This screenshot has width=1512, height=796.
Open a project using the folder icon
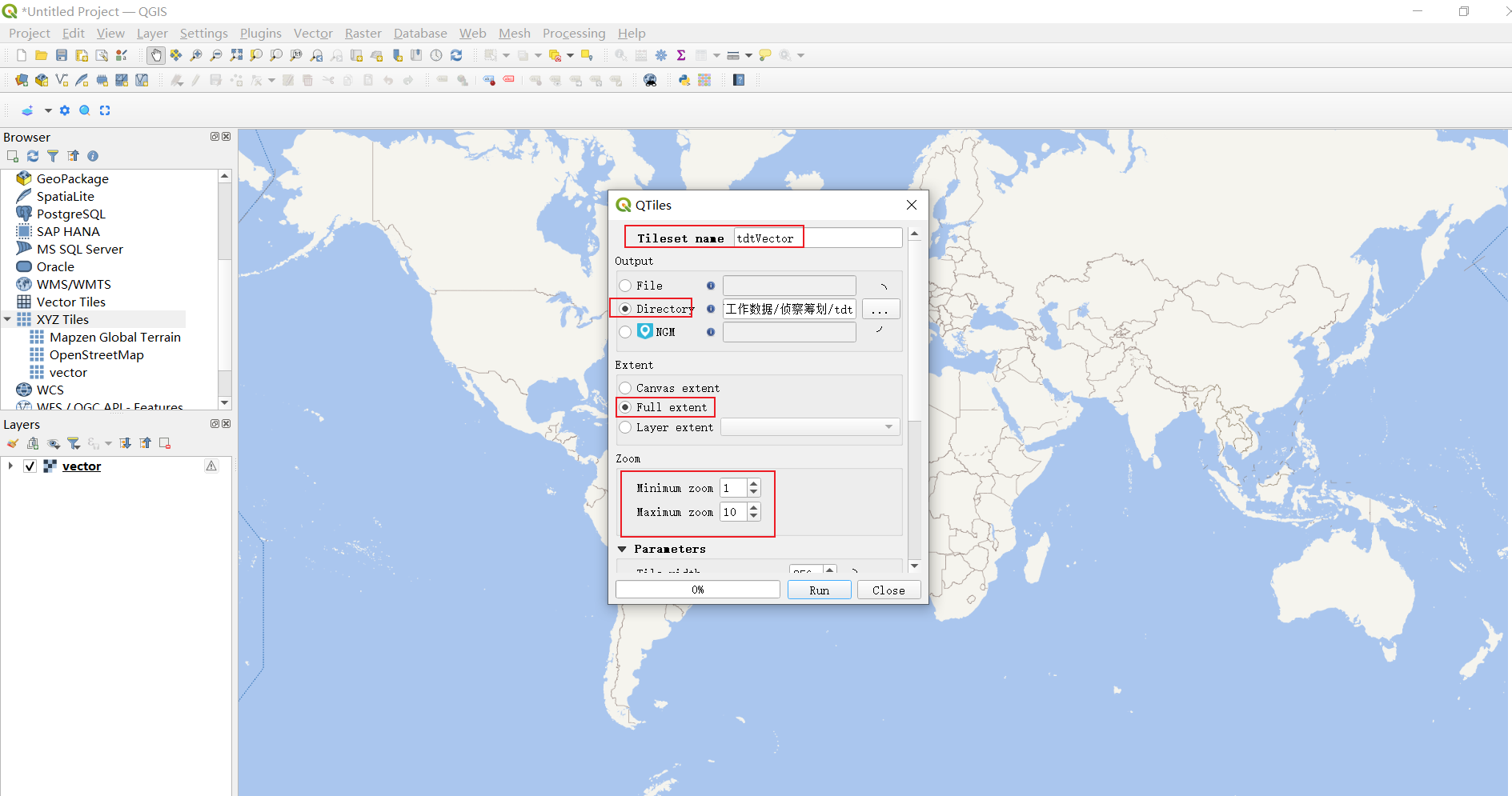pos(41,55)
